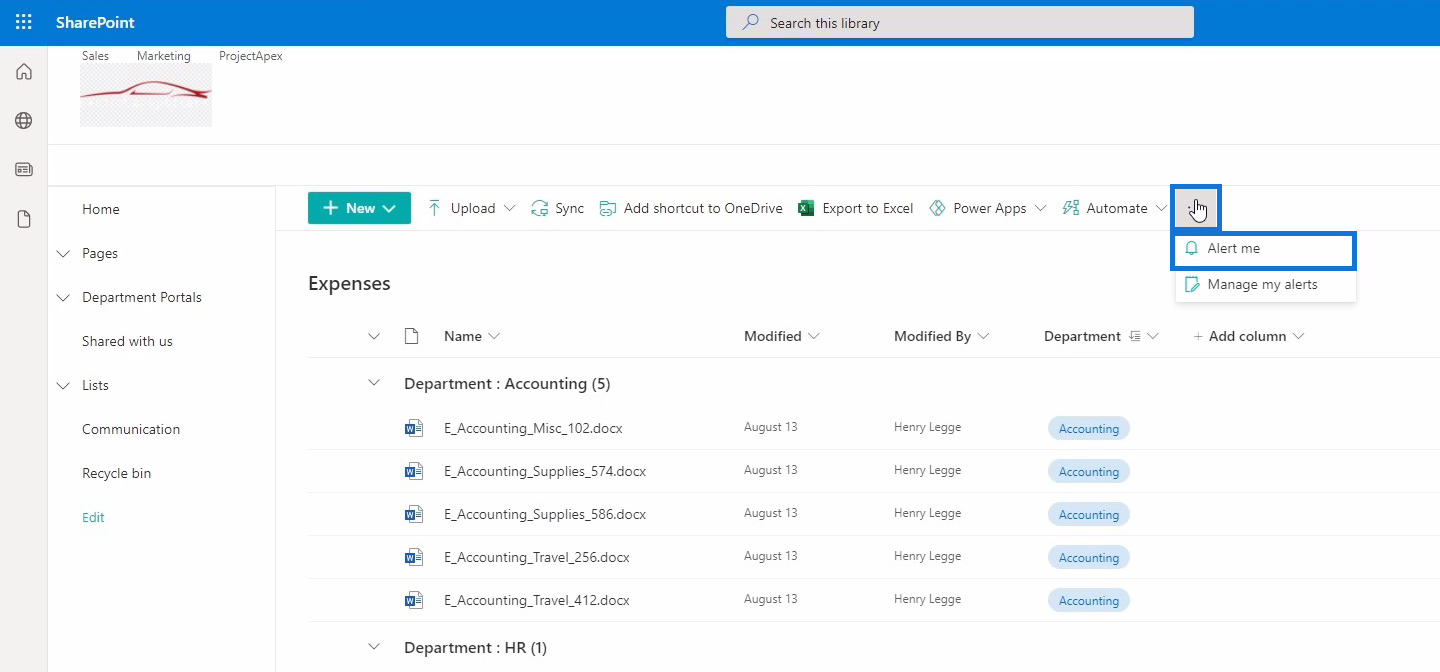The image size is (1440, 672).
Task: Click Word icon for E_Accounting_Travel_256.docx
Action: (x=413, y=557)
